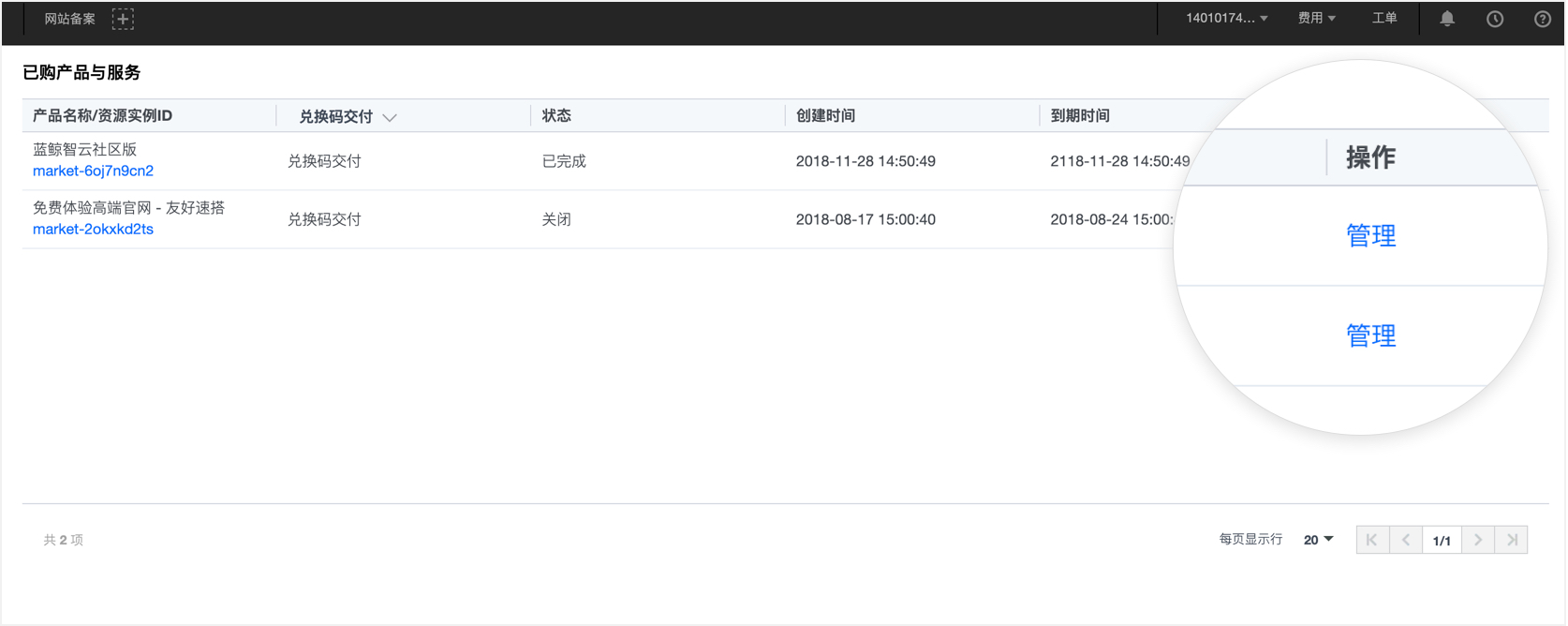This screenshot has height=626, width=1568.
Task: Expand the 14010174... account dropdown
Action: click(x=1226, y=18)
